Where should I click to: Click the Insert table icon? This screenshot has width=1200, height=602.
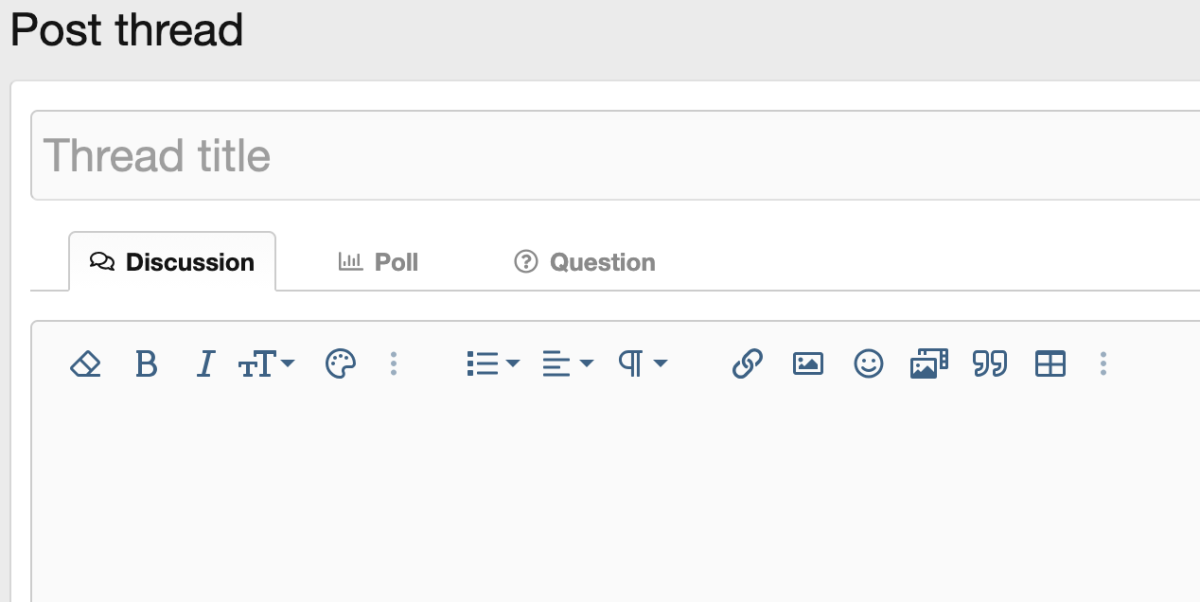[1050, 364]
